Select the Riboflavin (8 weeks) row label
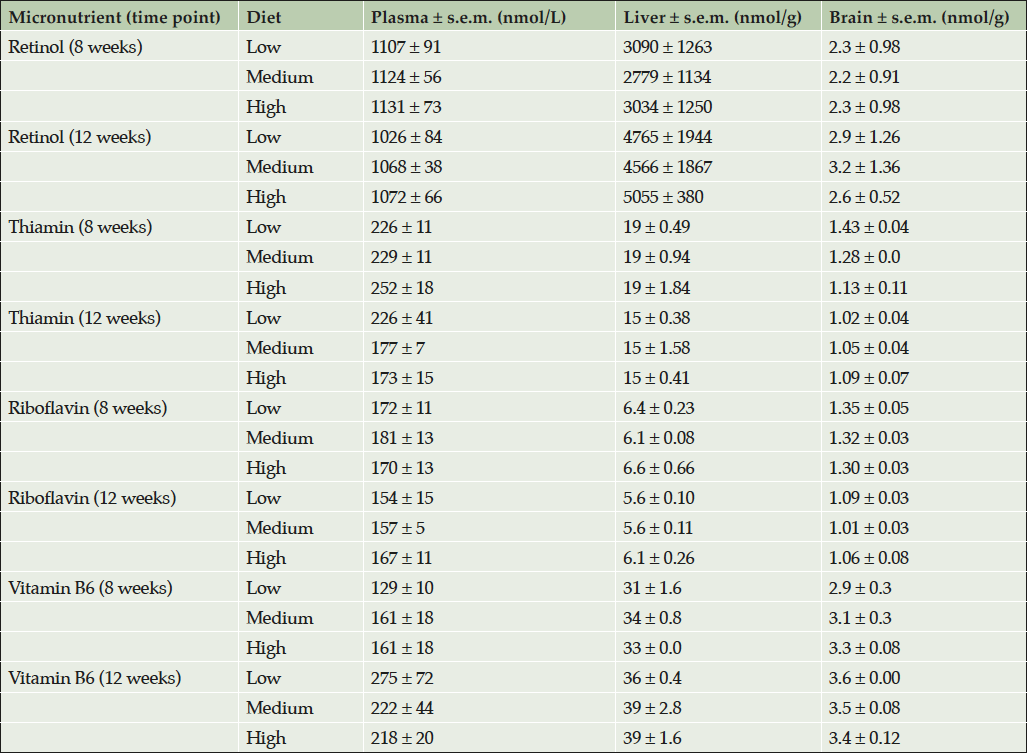The height and width of the screenshot is (753, 1027). tap(87, 408)
